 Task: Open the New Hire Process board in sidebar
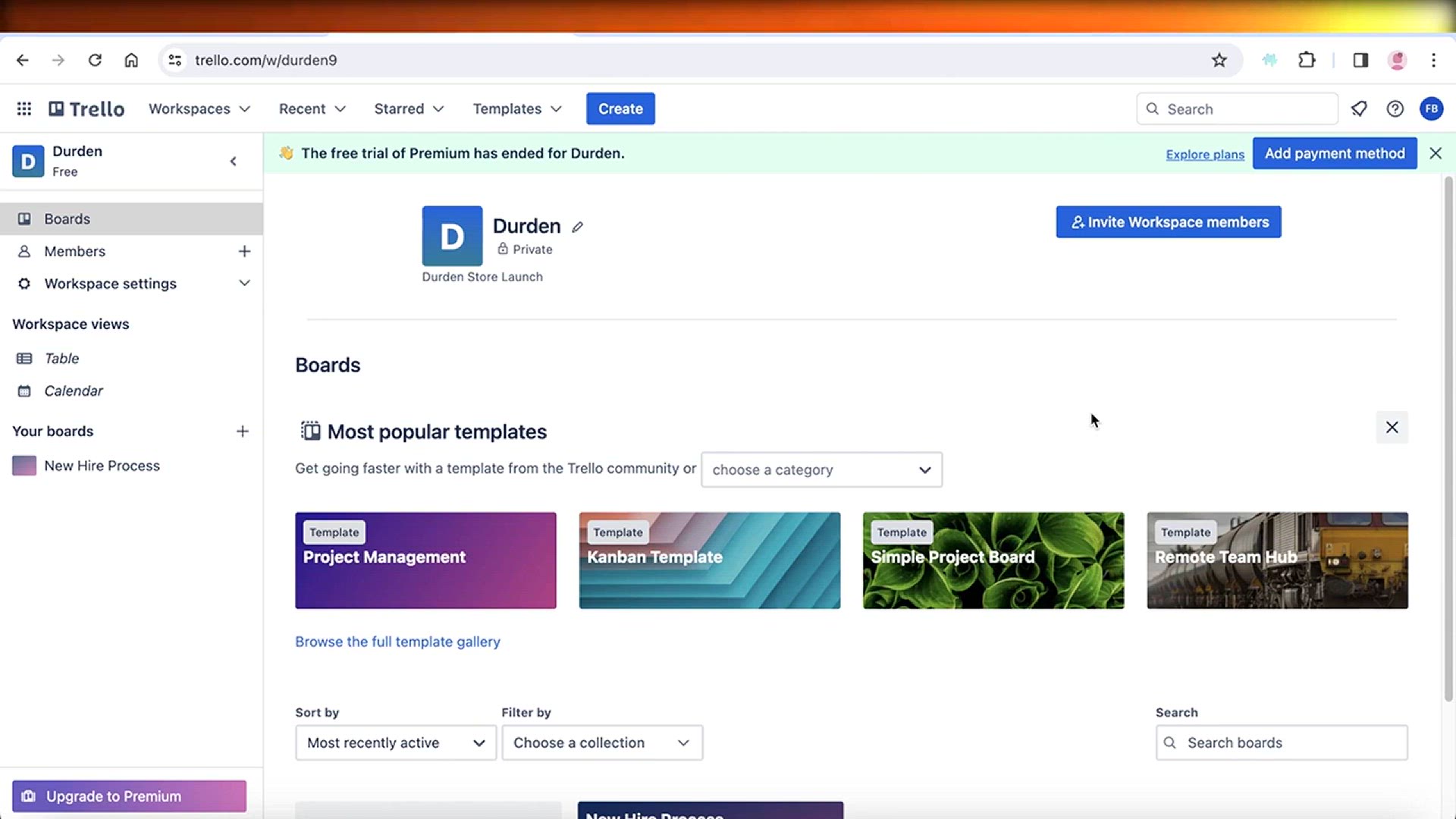click(x=131, y=466)
